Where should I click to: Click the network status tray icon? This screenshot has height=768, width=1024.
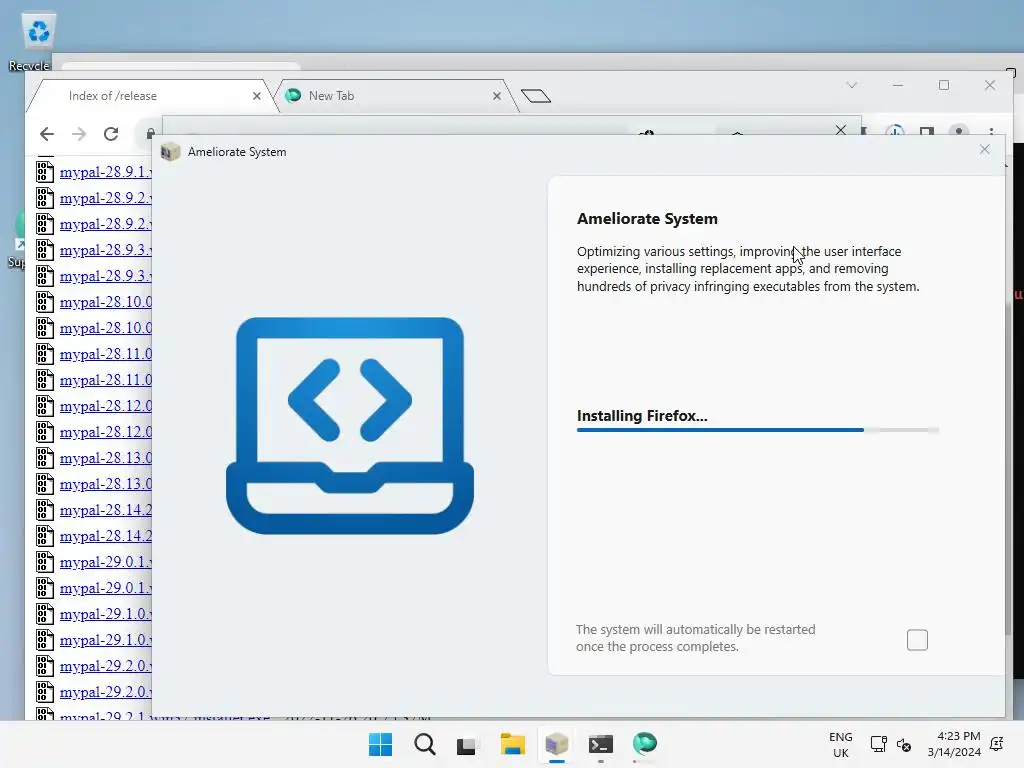pyautogui.click(x=878, y=744)
